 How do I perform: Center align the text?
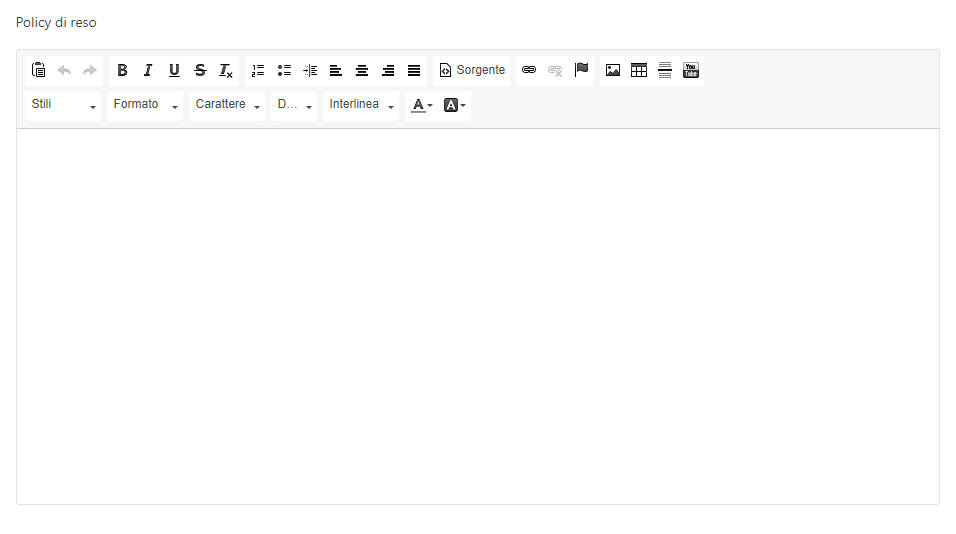pos(362,70)
